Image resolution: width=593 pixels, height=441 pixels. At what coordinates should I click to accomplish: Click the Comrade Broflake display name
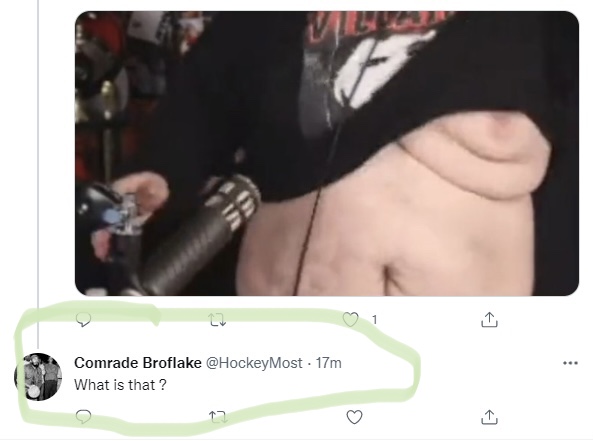pyautogui.click(x=138, y=363)
